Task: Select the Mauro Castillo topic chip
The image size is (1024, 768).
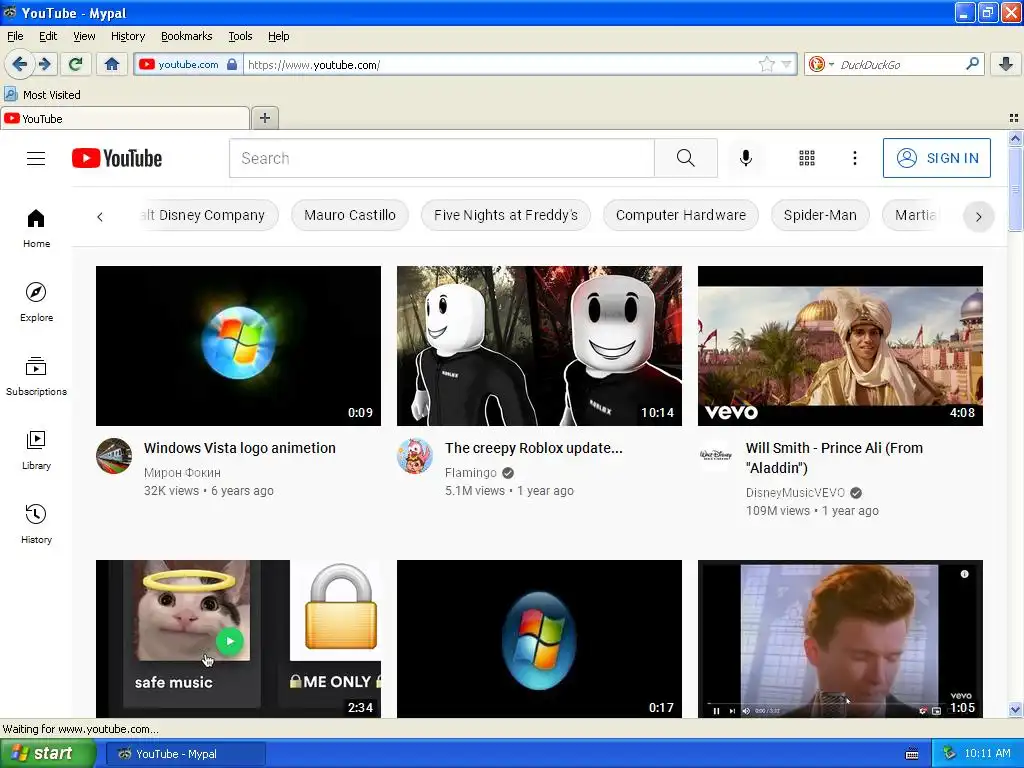Action: click(x=349, y=216)
